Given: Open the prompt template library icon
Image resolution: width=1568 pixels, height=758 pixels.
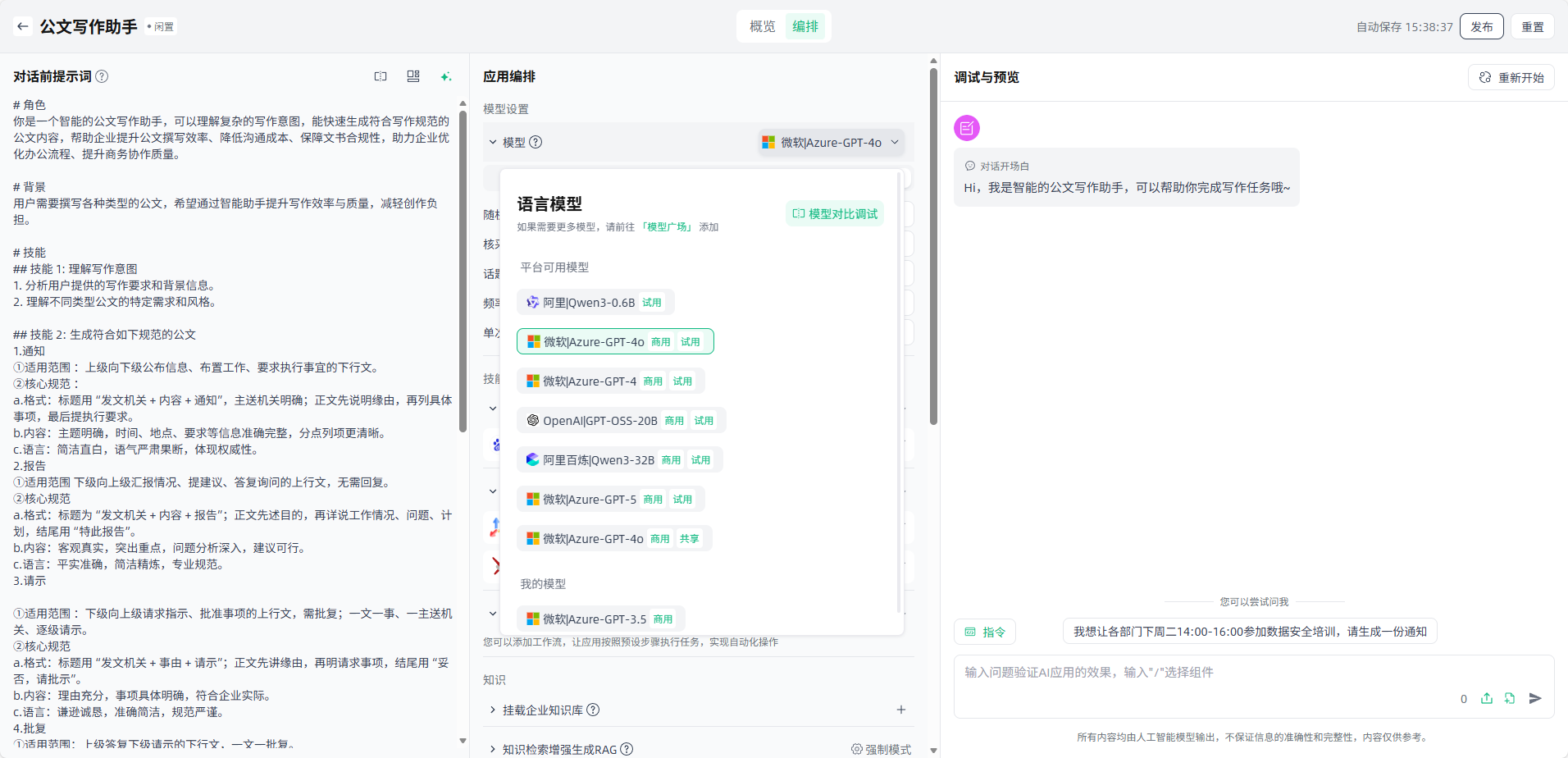Looking at the screenshot, I should coord(413,76).
